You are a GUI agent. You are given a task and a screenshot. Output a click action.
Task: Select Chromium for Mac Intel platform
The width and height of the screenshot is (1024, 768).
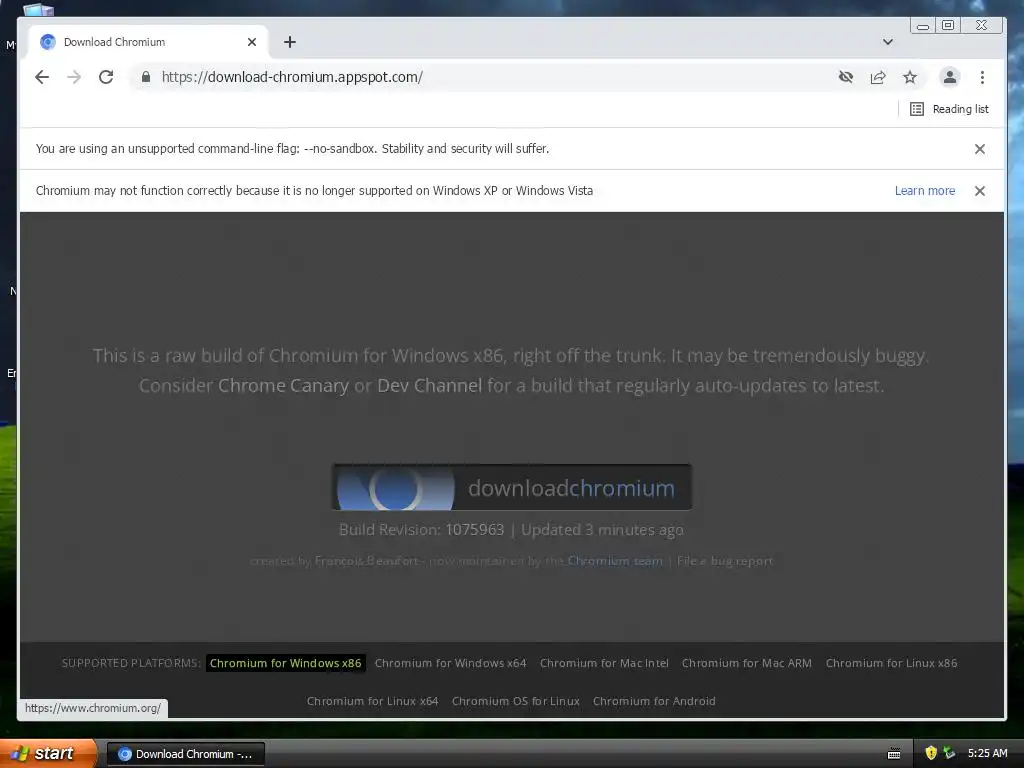click(x=604, y=663)
